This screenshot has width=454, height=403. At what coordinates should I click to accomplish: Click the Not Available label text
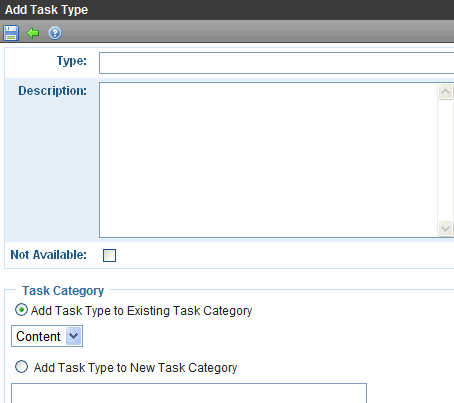point(49,255)
